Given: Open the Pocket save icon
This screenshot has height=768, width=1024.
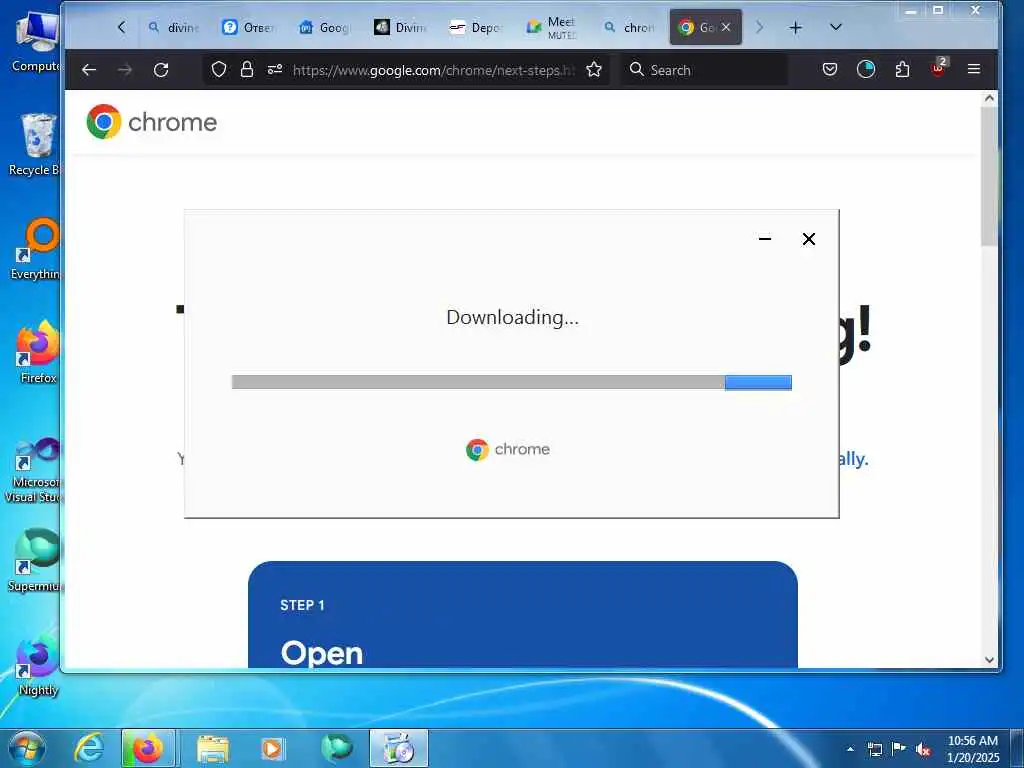Looking at the screenshot, I should 829,69.
